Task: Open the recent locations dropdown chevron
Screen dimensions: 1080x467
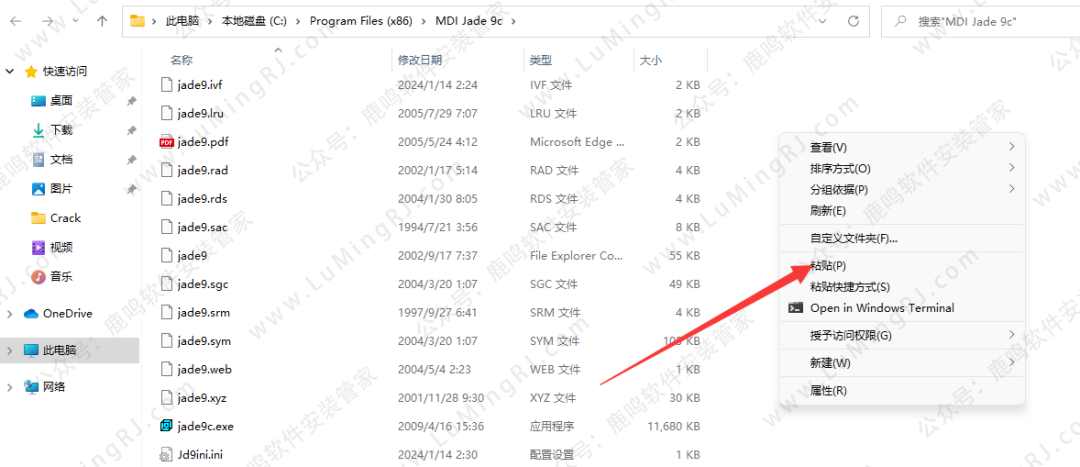Action: click(x=74, y=21)
